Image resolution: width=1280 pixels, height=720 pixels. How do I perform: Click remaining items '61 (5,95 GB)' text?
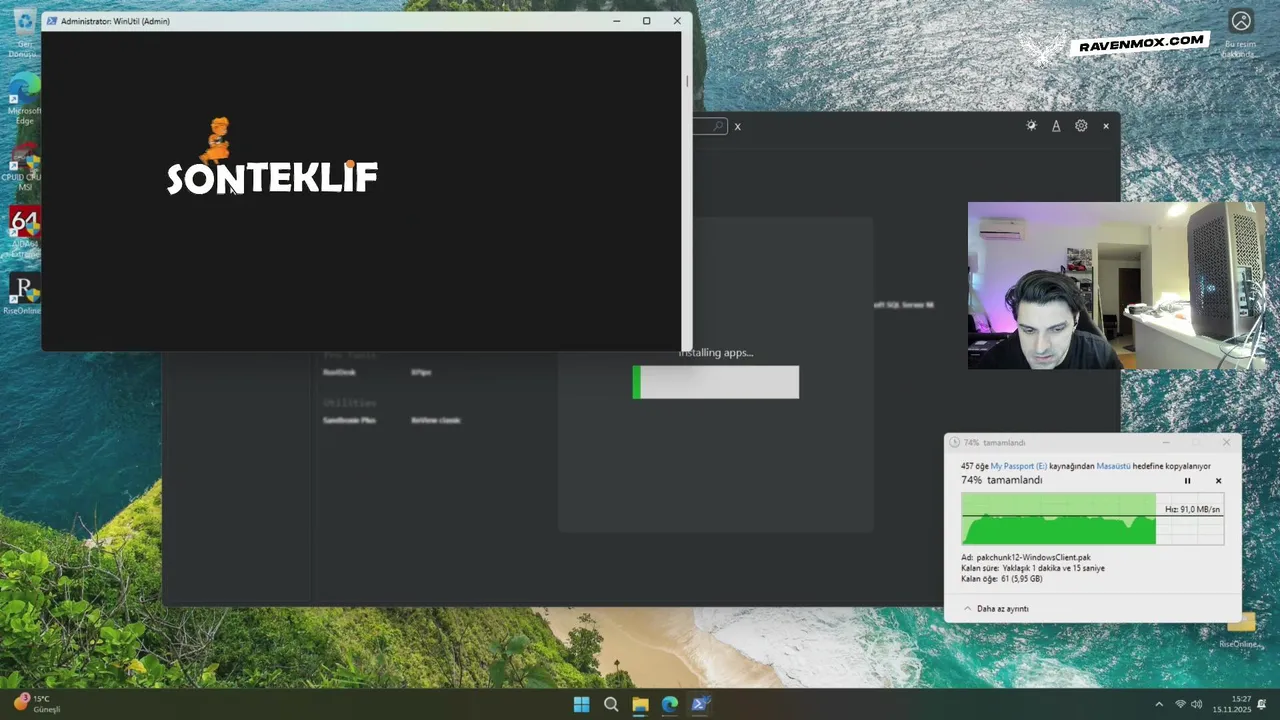coord(1022,579)
